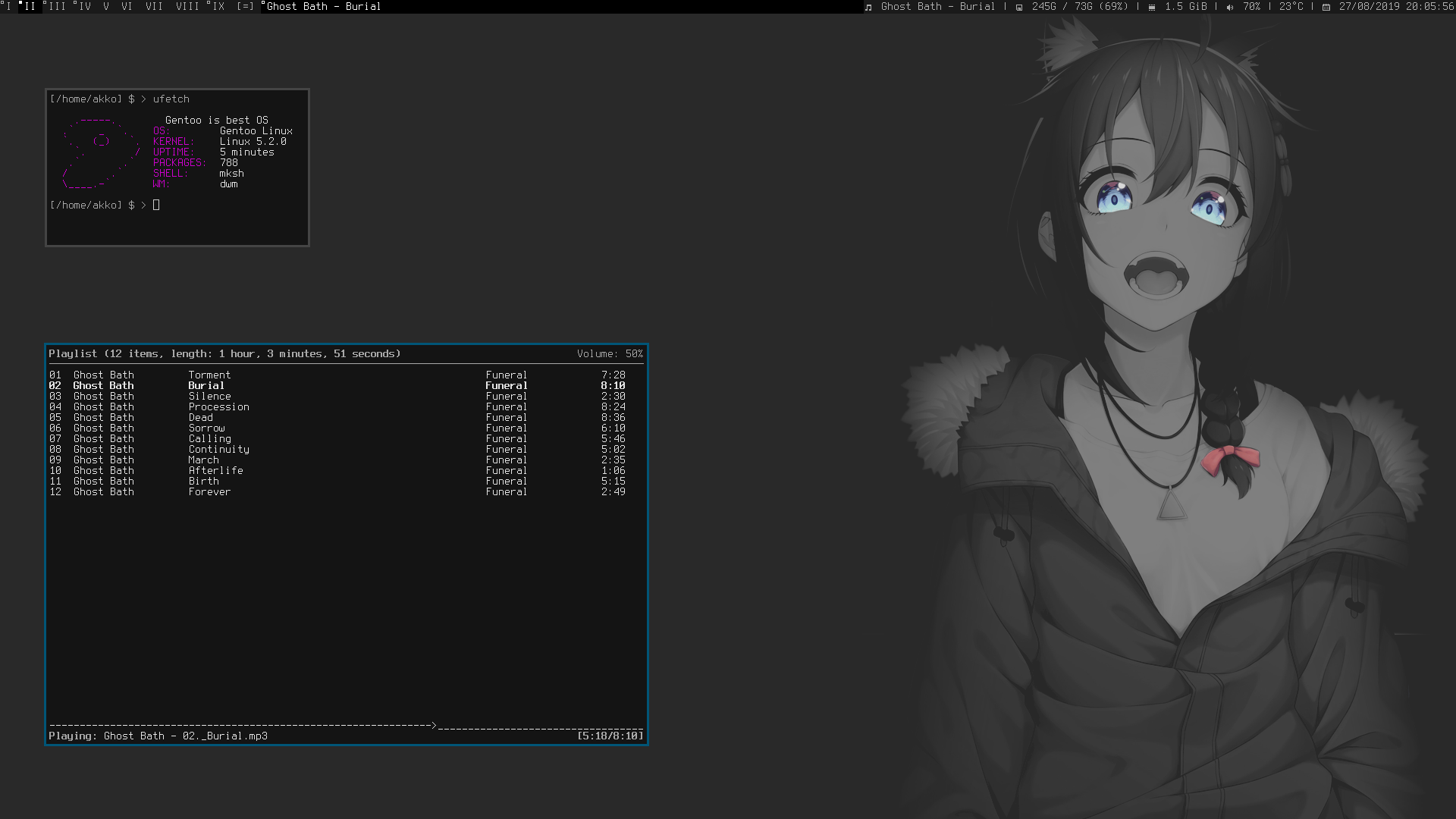Click the Ghost Bath - Burial window title
Viewport: 1456px width, 819px height.
(324, 6)
